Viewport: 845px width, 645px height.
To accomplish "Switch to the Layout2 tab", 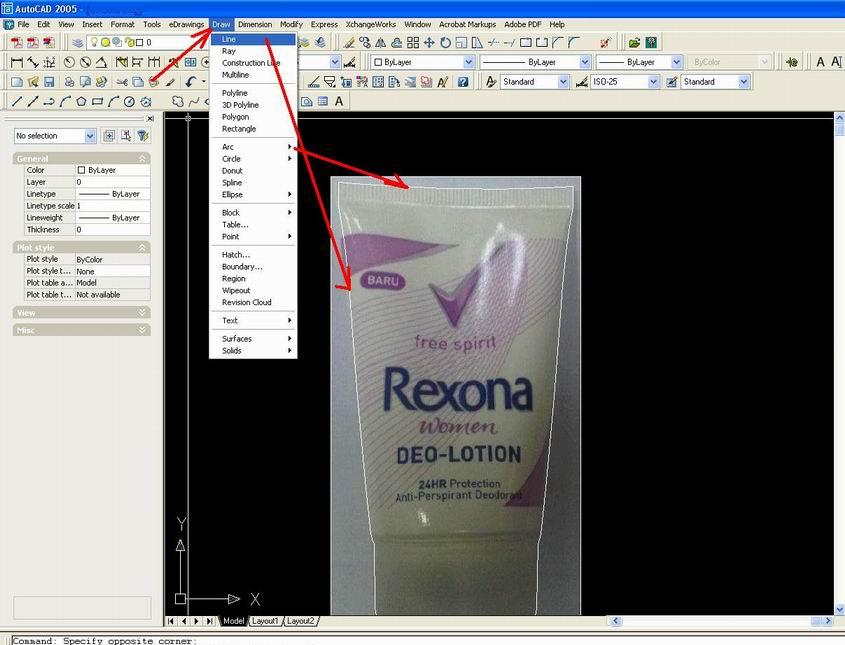I will (300, 621).
